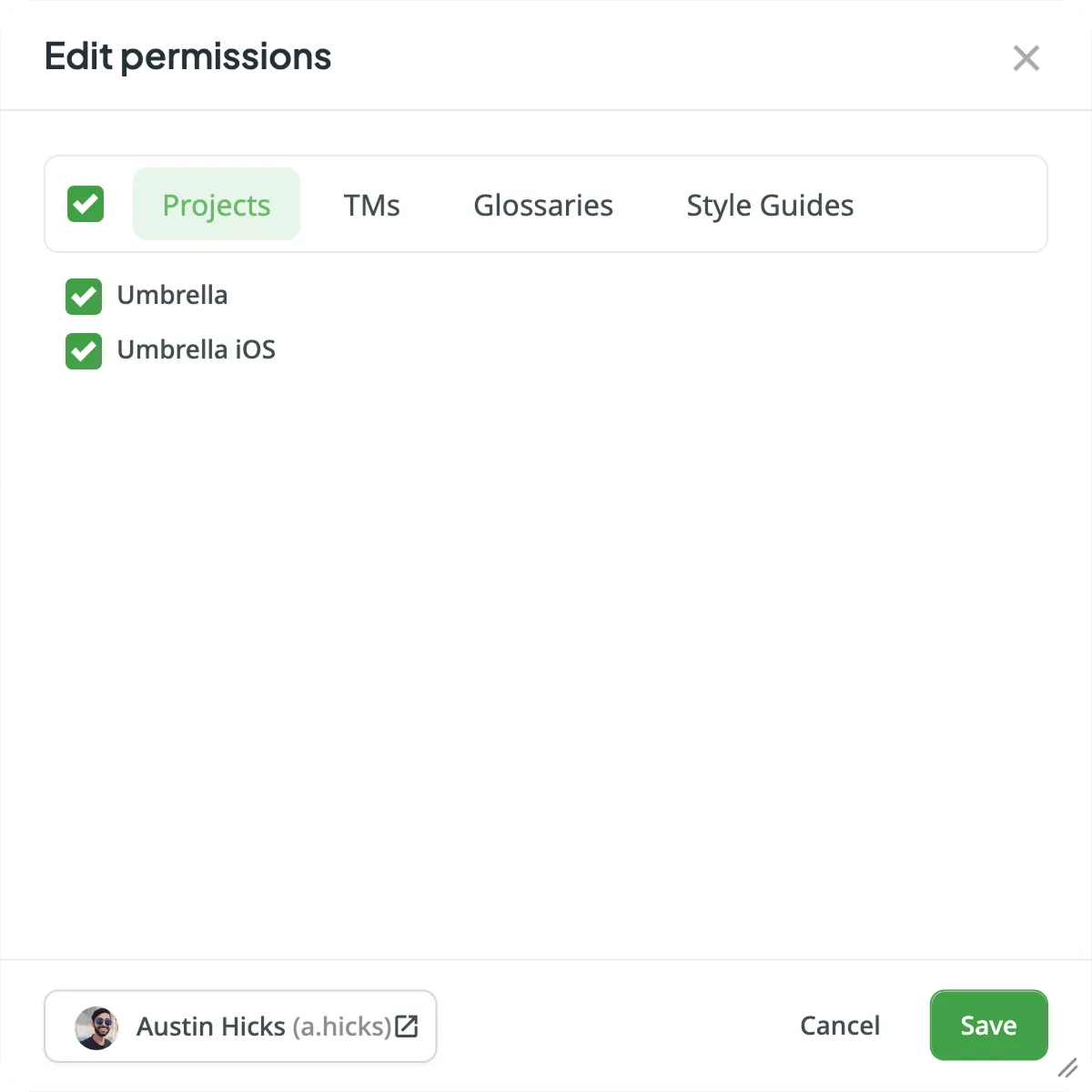Image resolution: width=1092 pixels, height=1092 pixels.
Task: Click the external link icon next to a.hicks
Action: [407, 1026]
